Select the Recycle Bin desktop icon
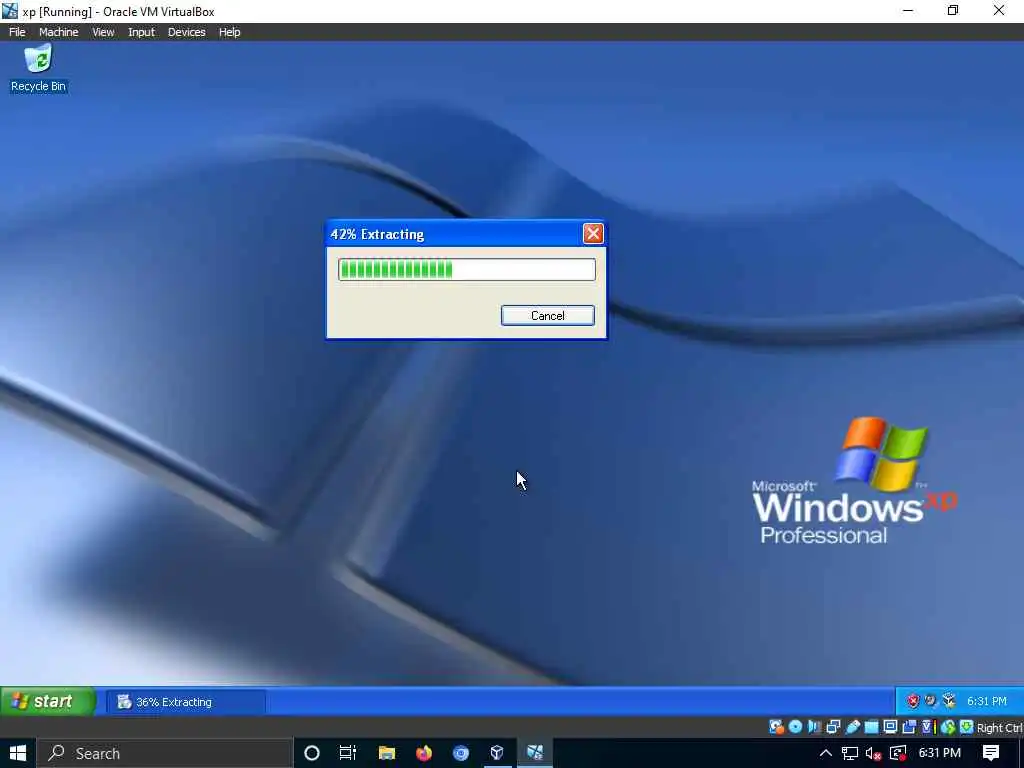This screenshot has height=768, width=1024. pyautogui.click(x=39, y=69)
